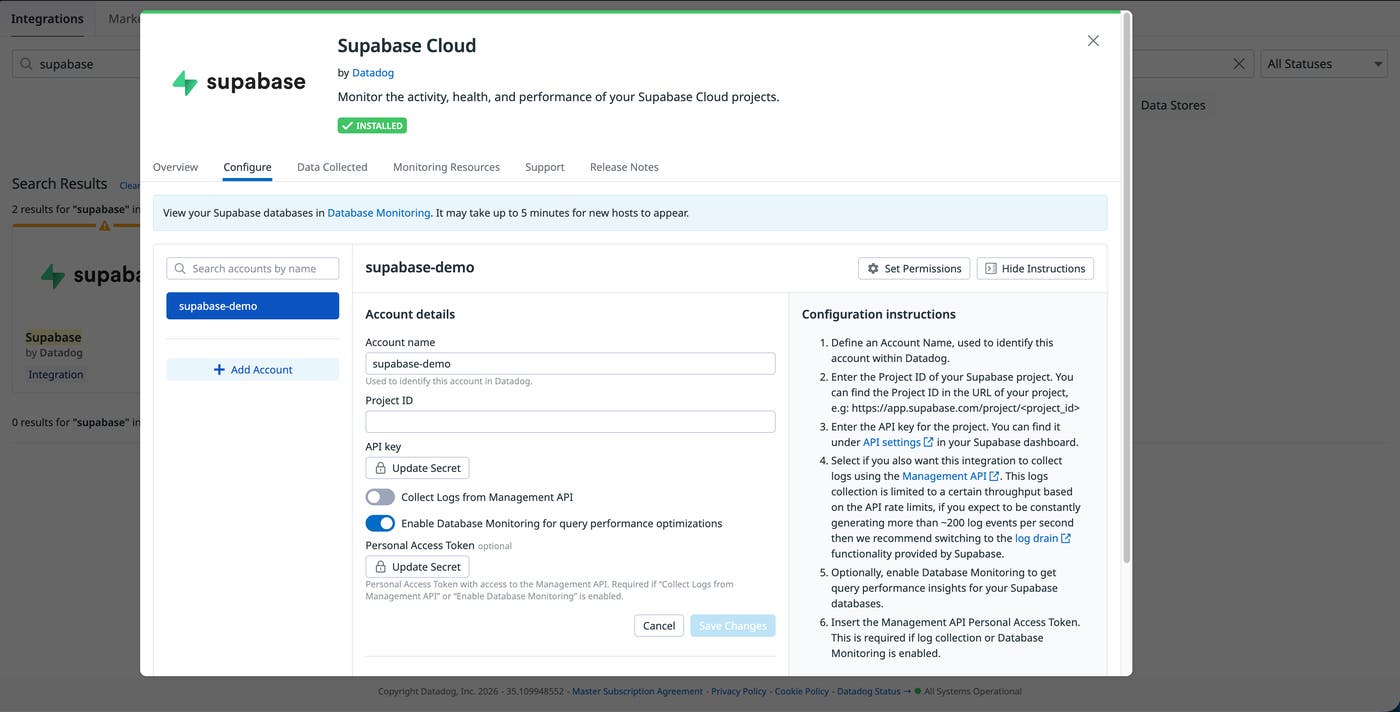Select the Configure tab
Image resolution: width=1400 pixels, height=712 pixels.
tap(247, 167)
